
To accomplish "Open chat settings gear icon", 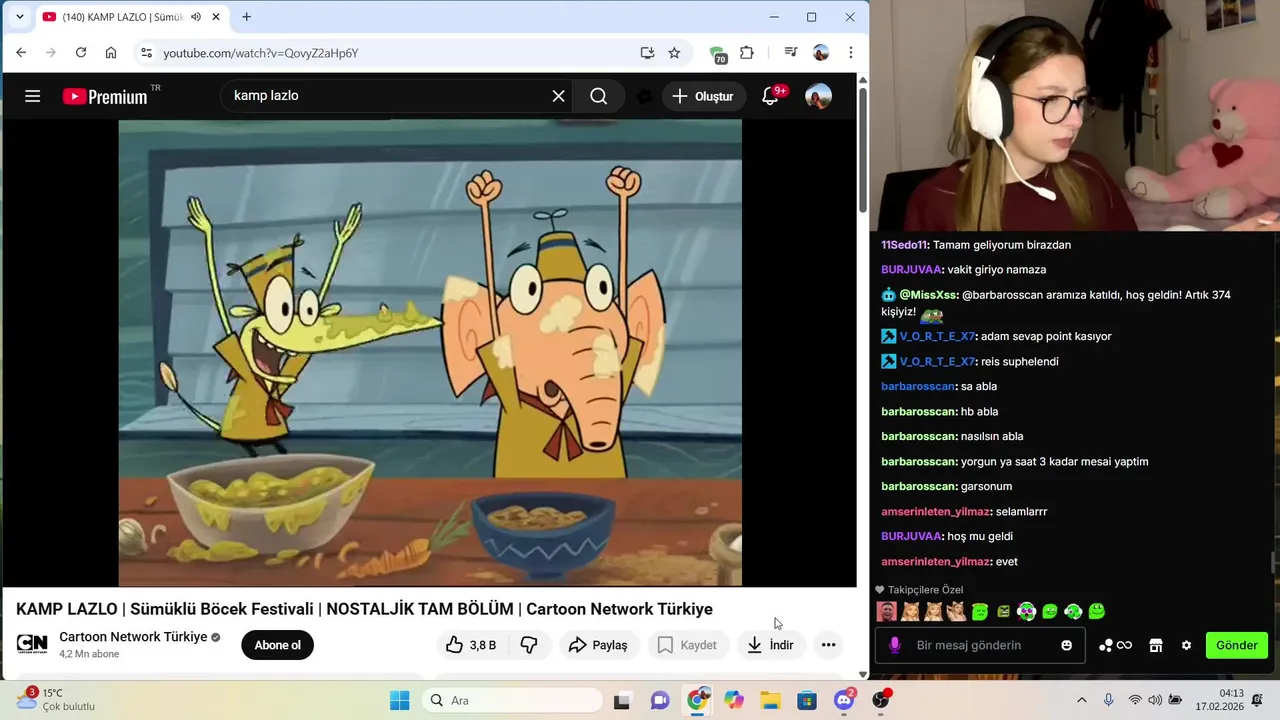I will pos(1186,645).
